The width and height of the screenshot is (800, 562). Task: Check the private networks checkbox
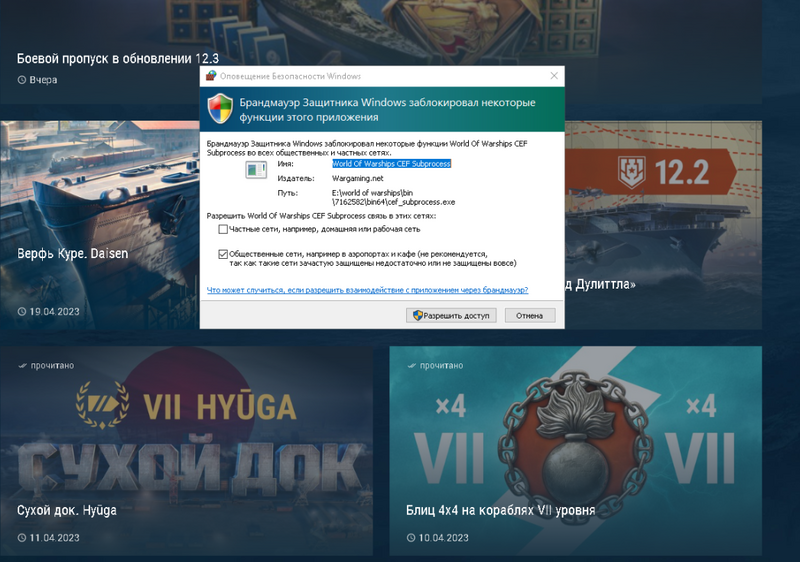coord(223,229)
